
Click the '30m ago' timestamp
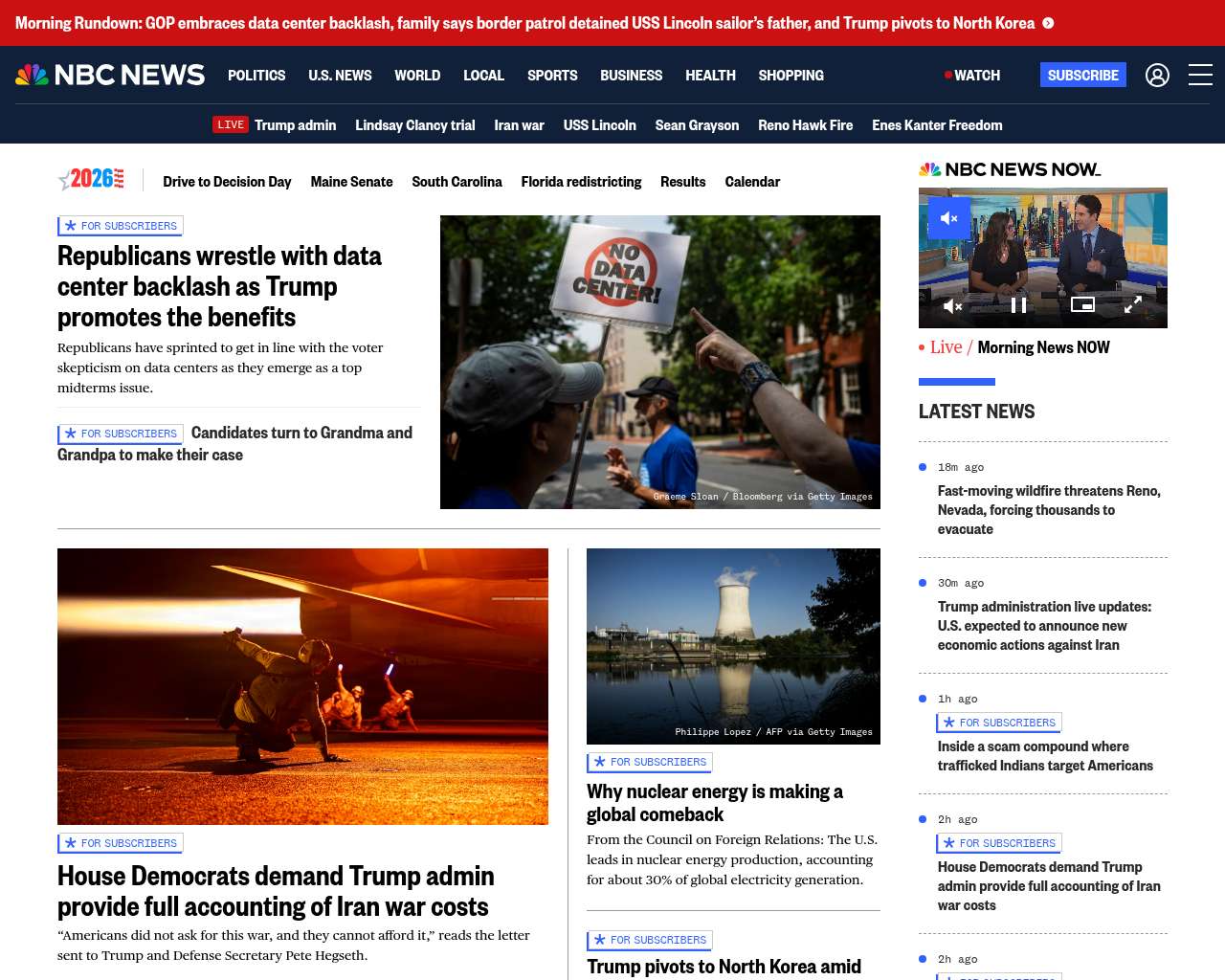pyautogui.click(x=961, y=583)
